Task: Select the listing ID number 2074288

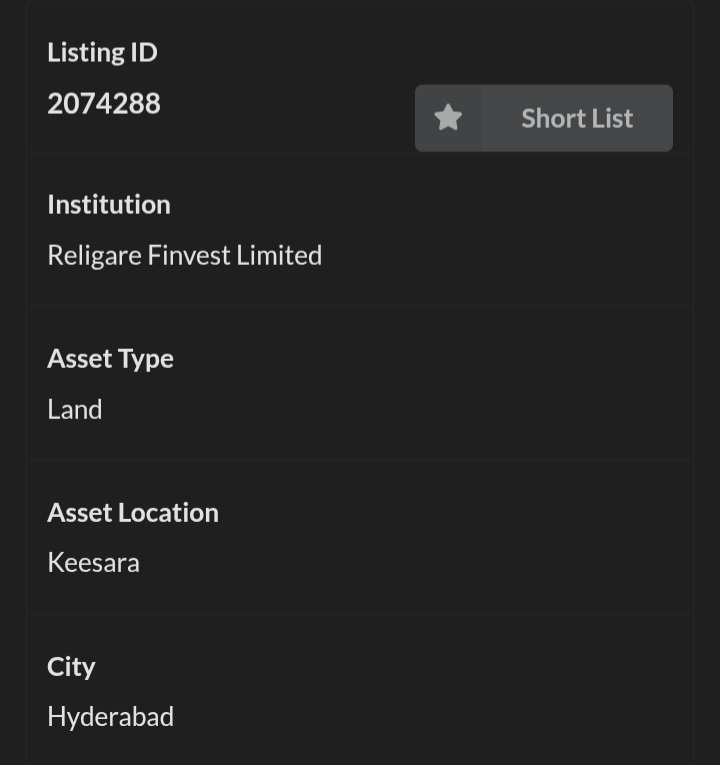Action: (x=104, y=103)
